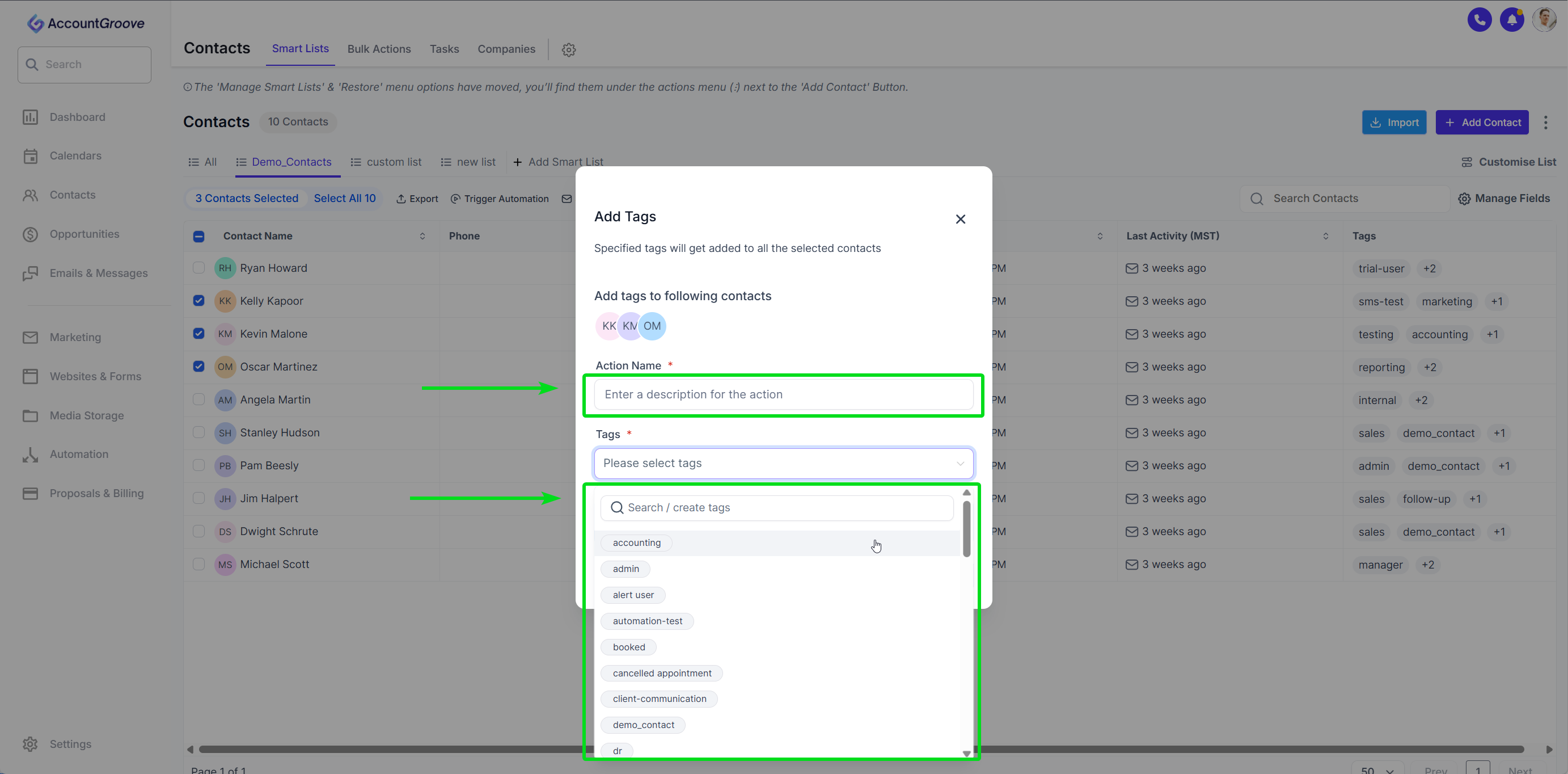Switch to the Bulk Actions tab
The height and width of the screenshot is (774, 1568).
coord(379,49)
